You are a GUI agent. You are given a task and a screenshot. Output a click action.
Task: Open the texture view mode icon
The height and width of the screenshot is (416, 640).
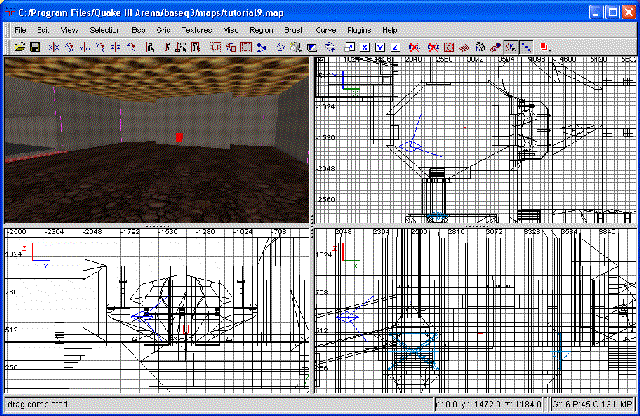click(x=296, y=47)
